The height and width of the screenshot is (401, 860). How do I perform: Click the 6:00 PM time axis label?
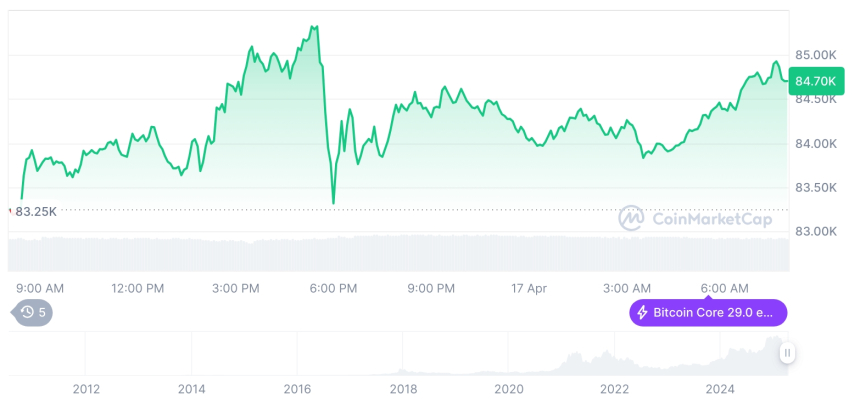[x=333, y=288]
